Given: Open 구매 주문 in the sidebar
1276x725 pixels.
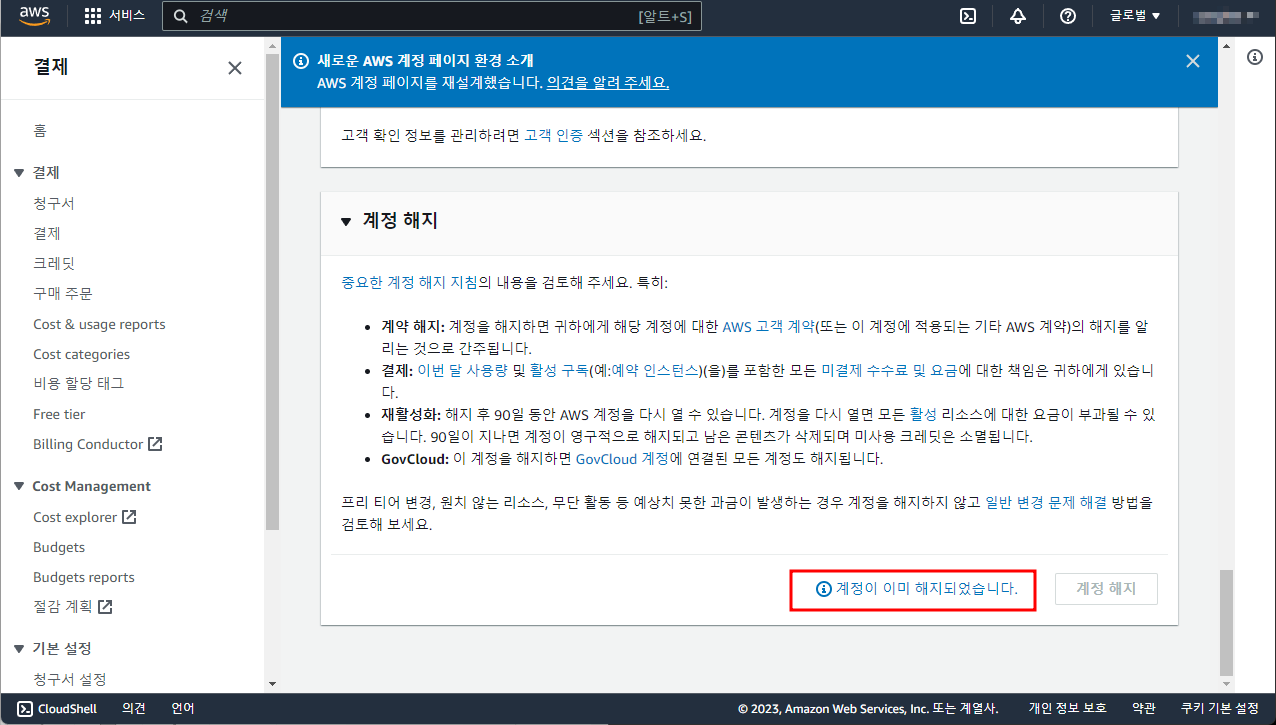Looking at the screenshot, I should tap(63, 293).
